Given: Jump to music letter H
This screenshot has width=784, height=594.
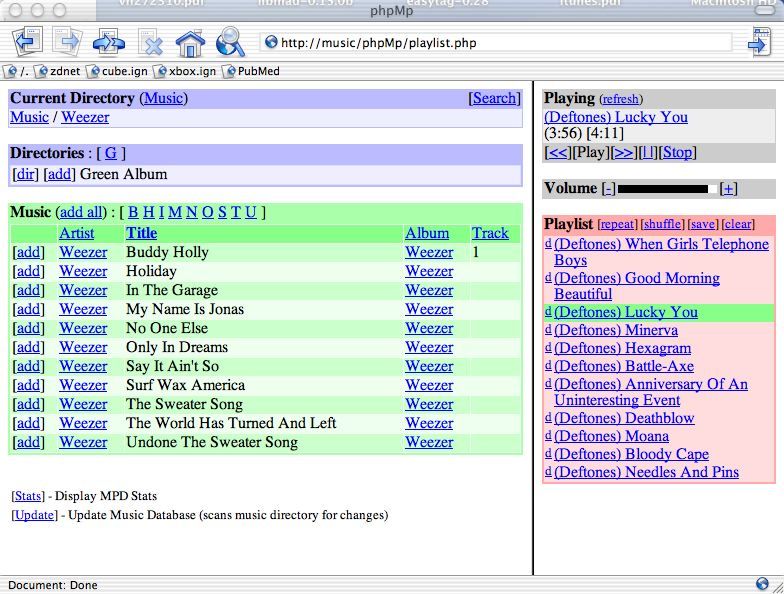Looking at the screenshot, I should [149, 212].
